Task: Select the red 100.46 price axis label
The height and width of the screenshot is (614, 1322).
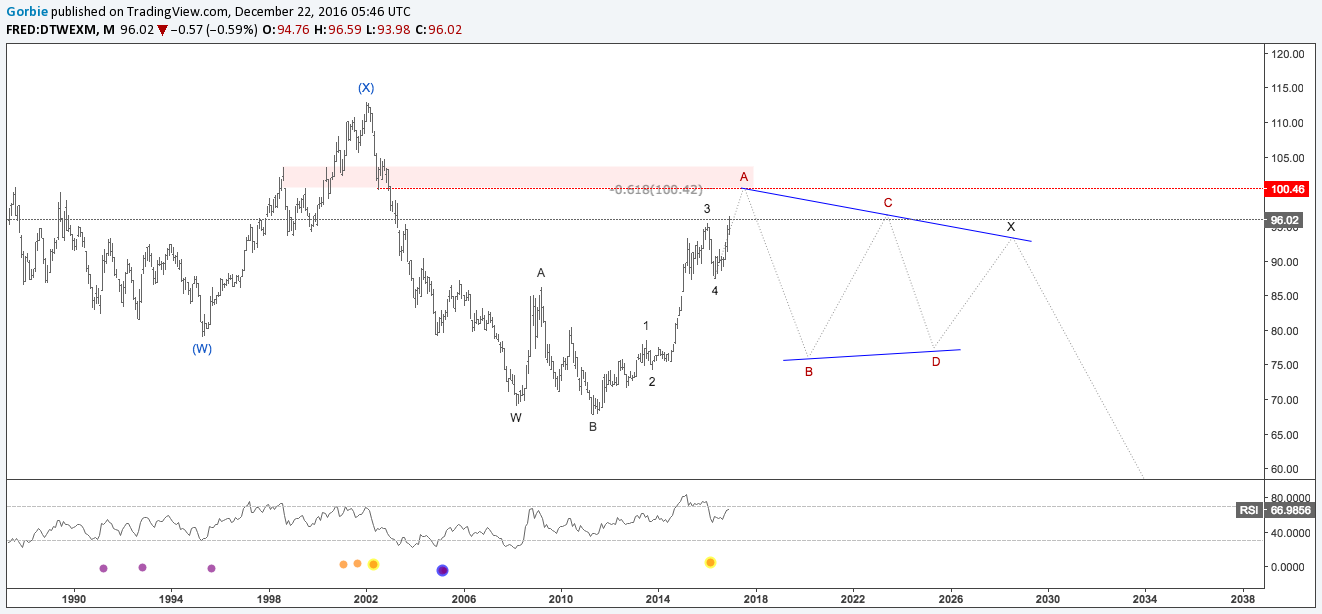Action: coord(1287,189)
